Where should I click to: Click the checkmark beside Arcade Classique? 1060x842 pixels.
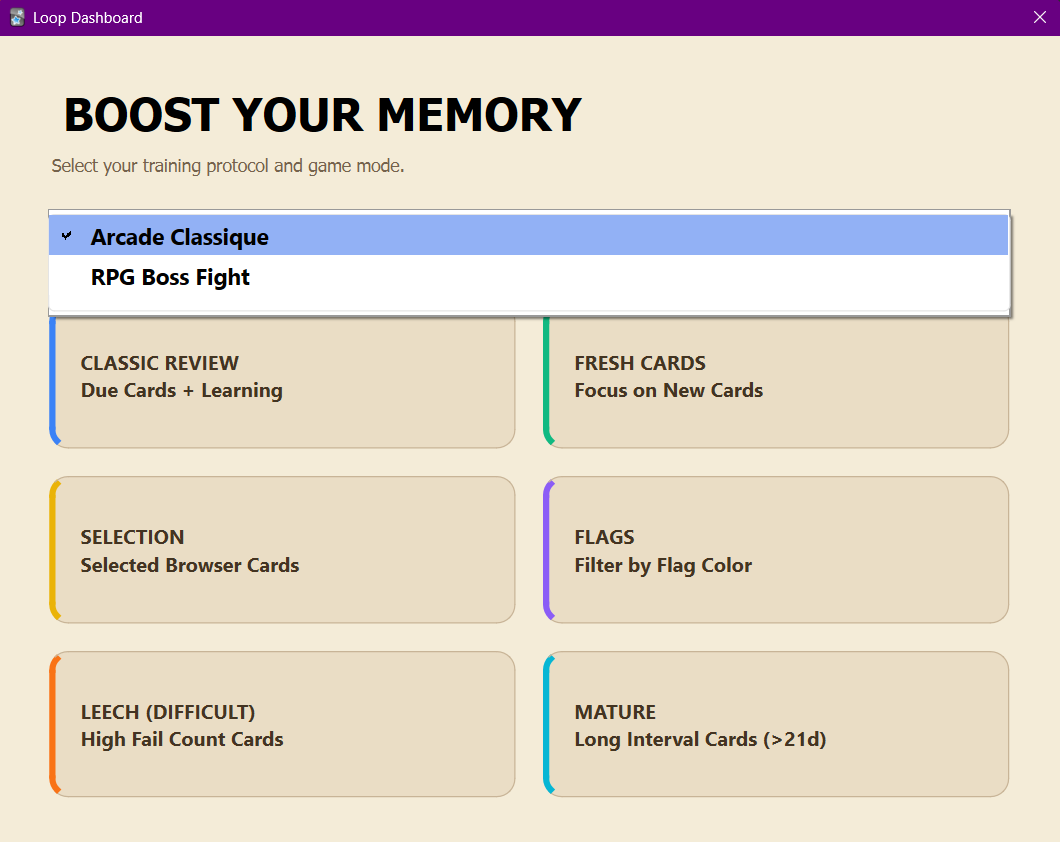[x=66, y=235]
